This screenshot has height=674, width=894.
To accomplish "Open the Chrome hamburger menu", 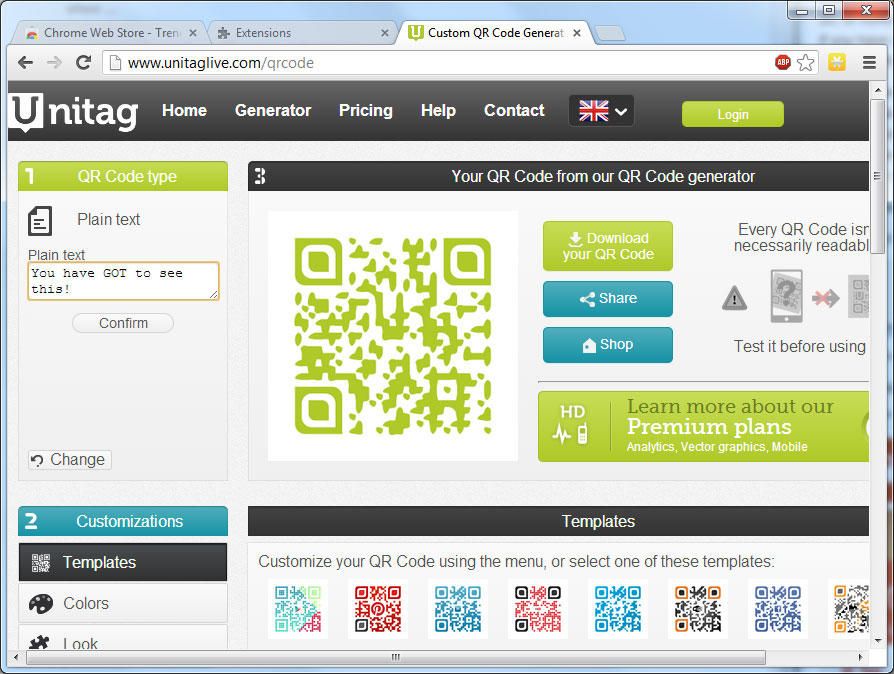I will click(x=869, y=62).
